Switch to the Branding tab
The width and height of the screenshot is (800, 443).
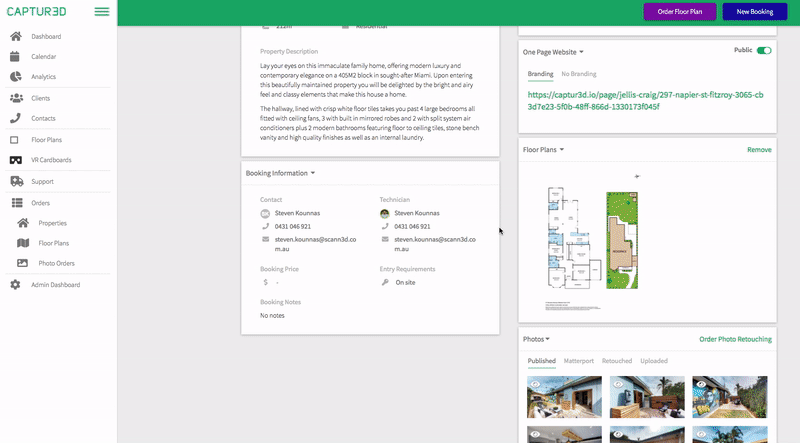click(540, 74)
